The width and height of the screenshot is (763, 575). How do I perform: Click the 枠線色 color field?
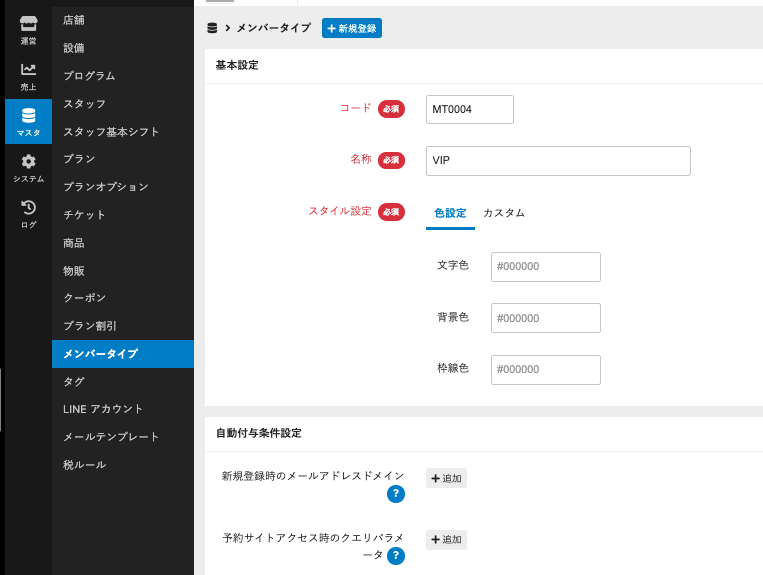click(545, 370)
